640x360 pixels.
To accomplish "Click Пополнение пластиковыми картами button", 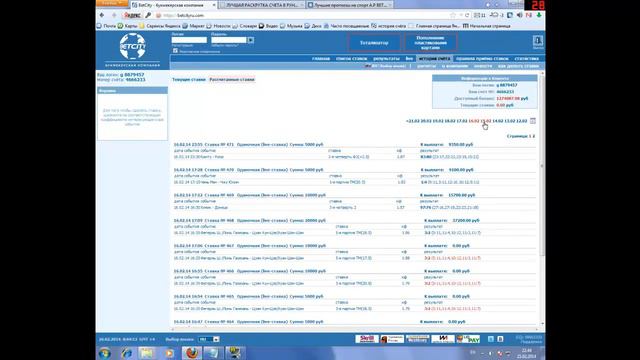I will point(431,42).
